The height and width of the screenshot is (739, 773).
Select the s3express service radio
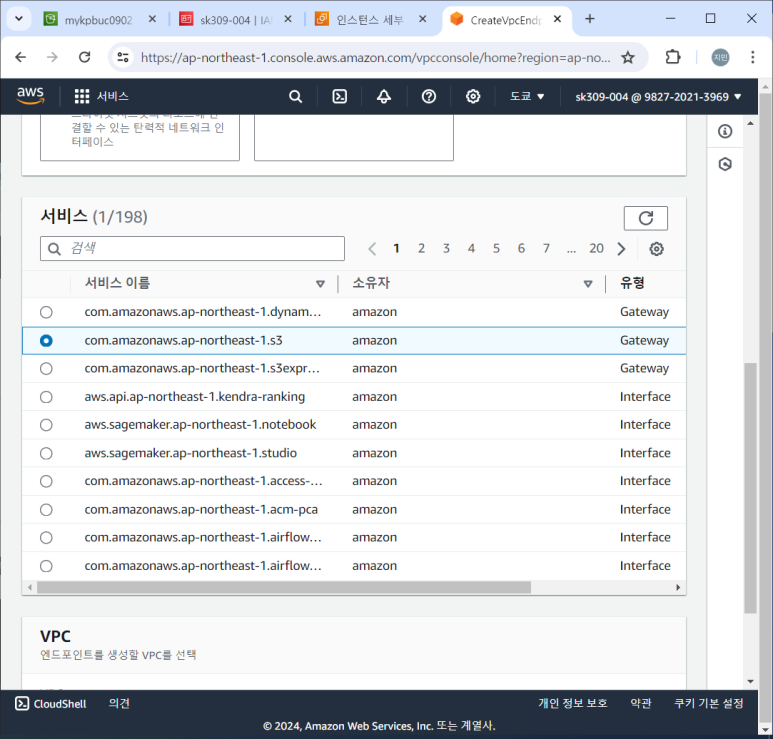tap(46, 369)
